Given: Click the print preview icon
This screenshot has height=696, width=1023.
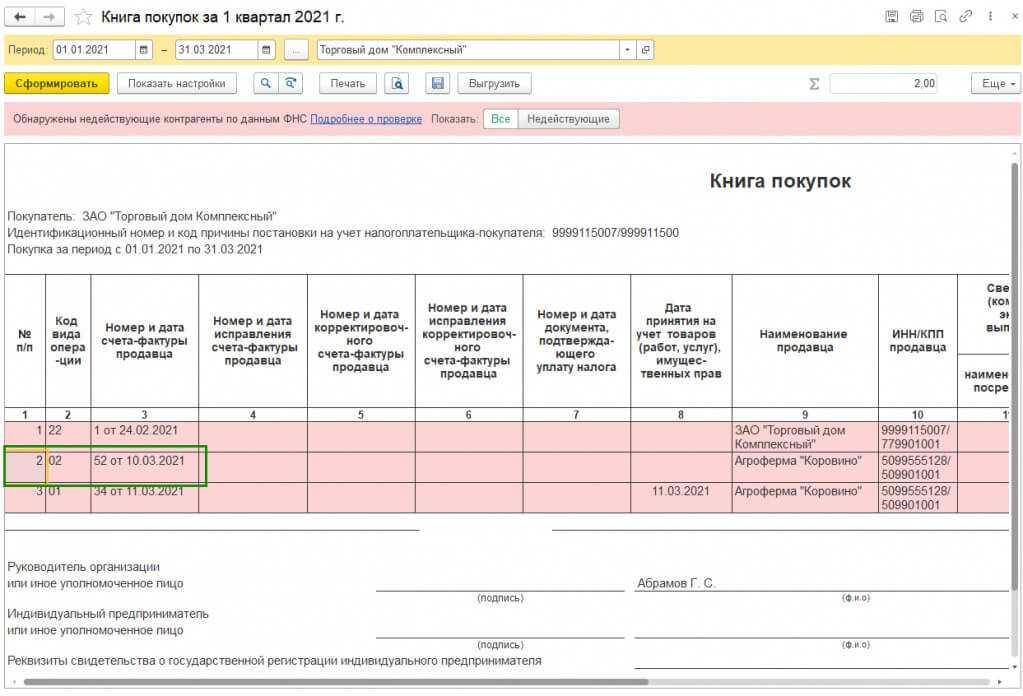Looking at the screenshot, I should pyautogui.click(x=397, y=84).
